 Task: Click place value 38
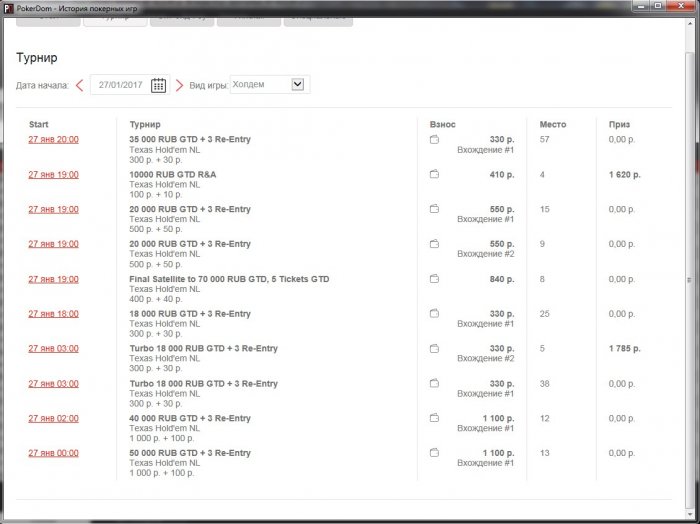pyautogui.click(x=544, y=383)
